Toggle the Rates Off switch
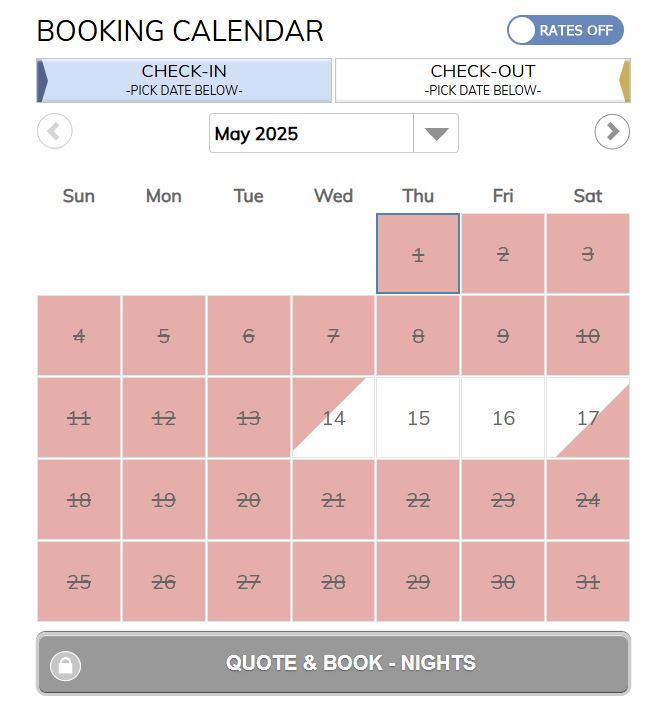The width and height of the screenshot is (667, 722). click(565, 30)
